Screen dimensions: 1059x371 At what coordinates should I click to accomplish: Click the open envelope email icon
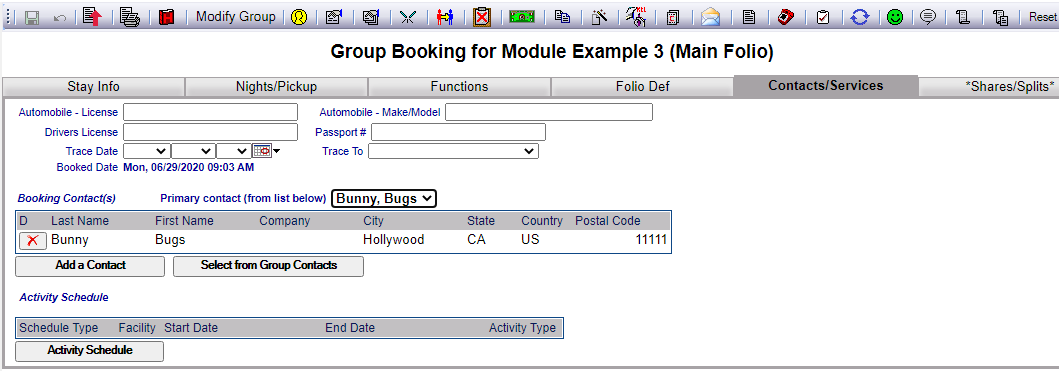(x=711, y=18)
